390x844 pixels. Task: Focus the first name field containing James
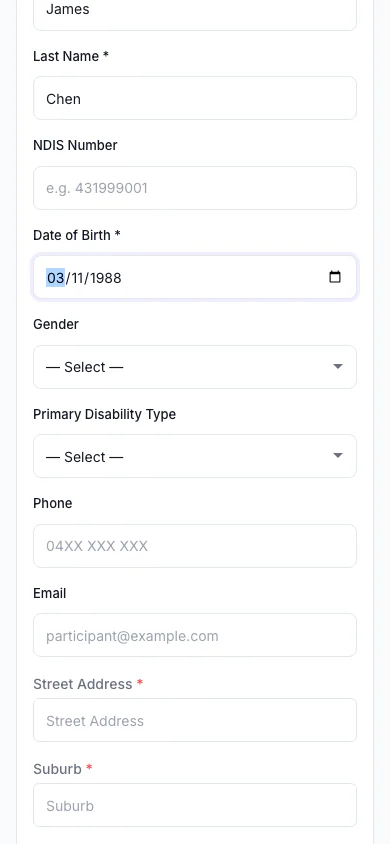point(195,11)
